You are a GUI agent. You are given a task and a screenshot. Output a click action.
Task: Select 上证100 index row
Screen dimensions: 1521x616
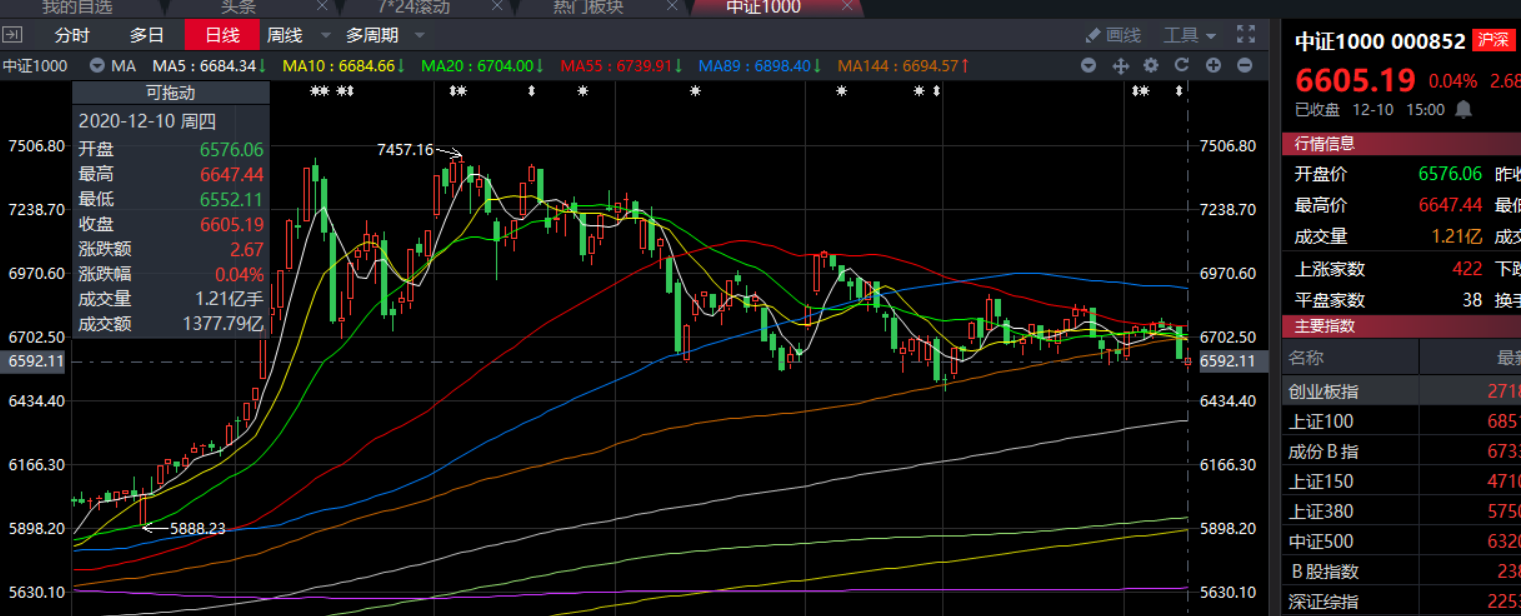point(1401,421)
